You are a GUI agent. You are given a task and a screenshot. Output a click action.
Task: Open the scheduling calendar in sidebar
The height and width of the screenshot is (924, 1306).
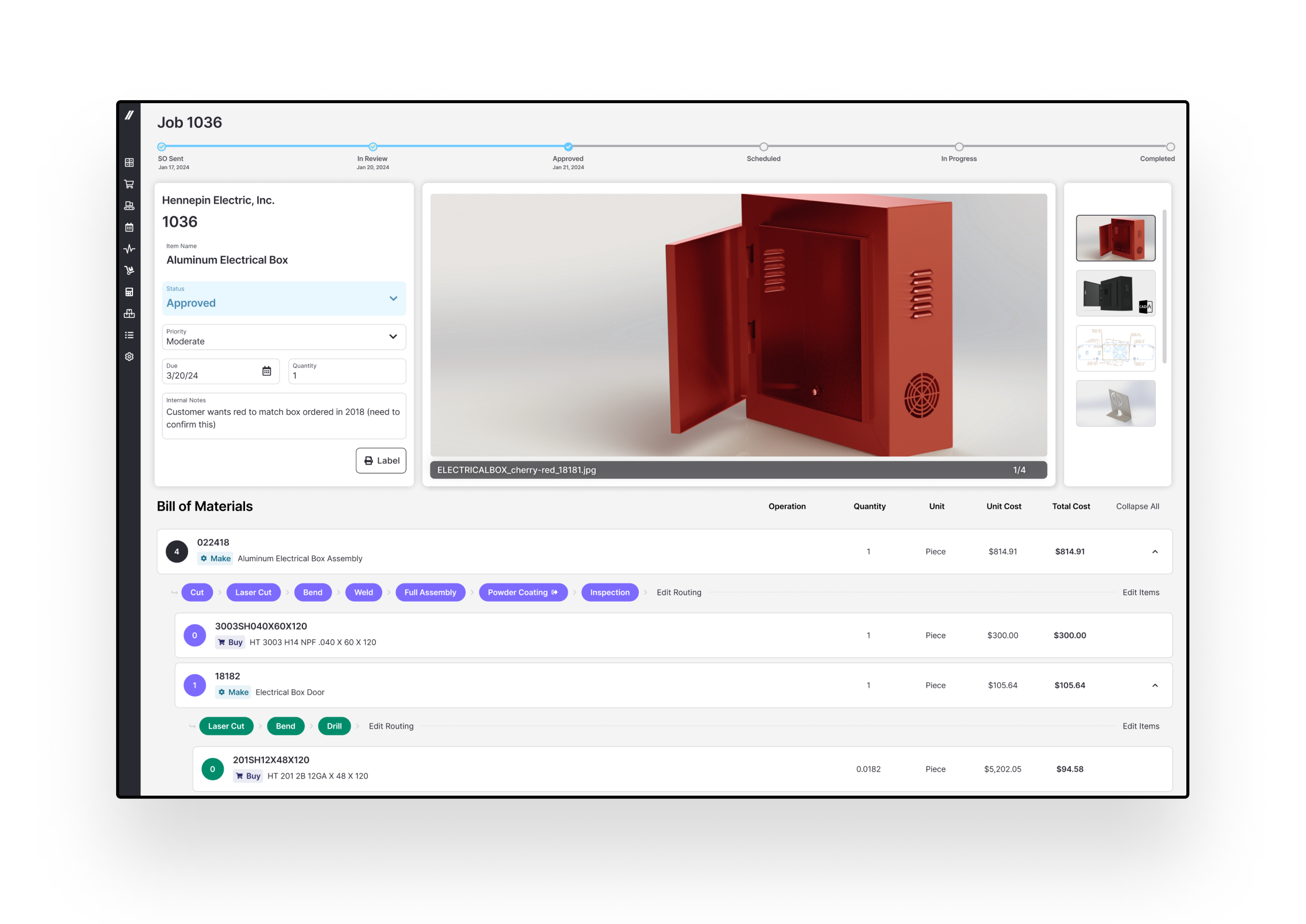coord(130,227)
